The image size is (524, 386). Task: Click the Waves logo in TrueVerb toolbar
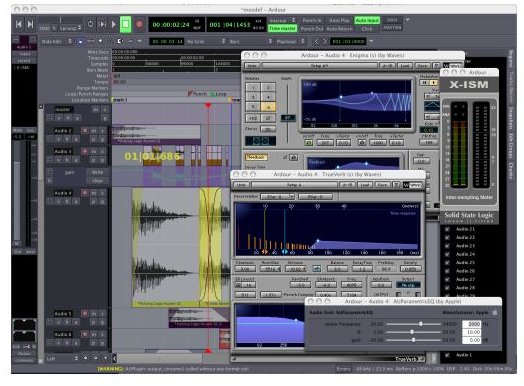point(412,185)
